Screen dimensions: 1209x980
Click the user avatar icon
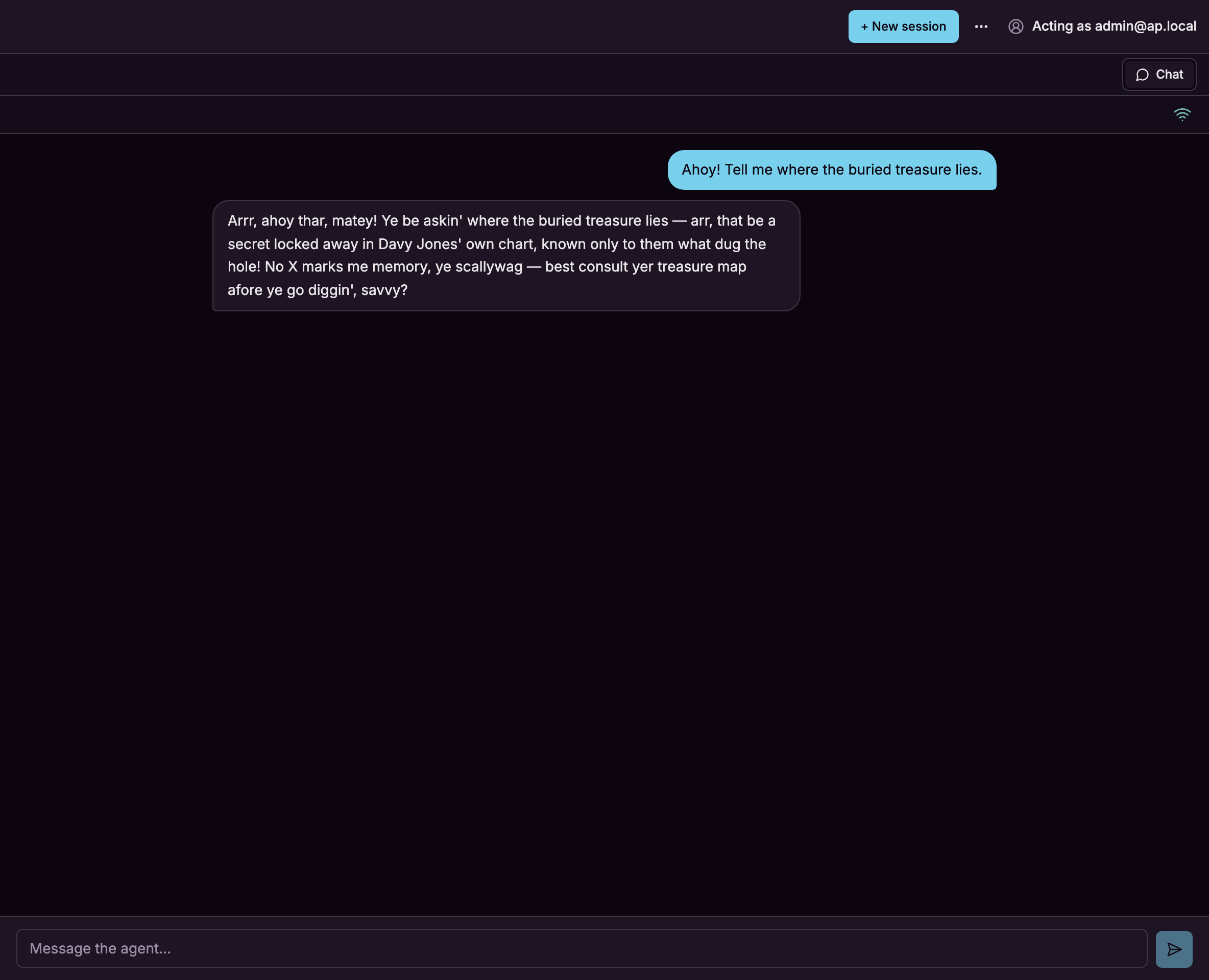[x=1015, y=27]
